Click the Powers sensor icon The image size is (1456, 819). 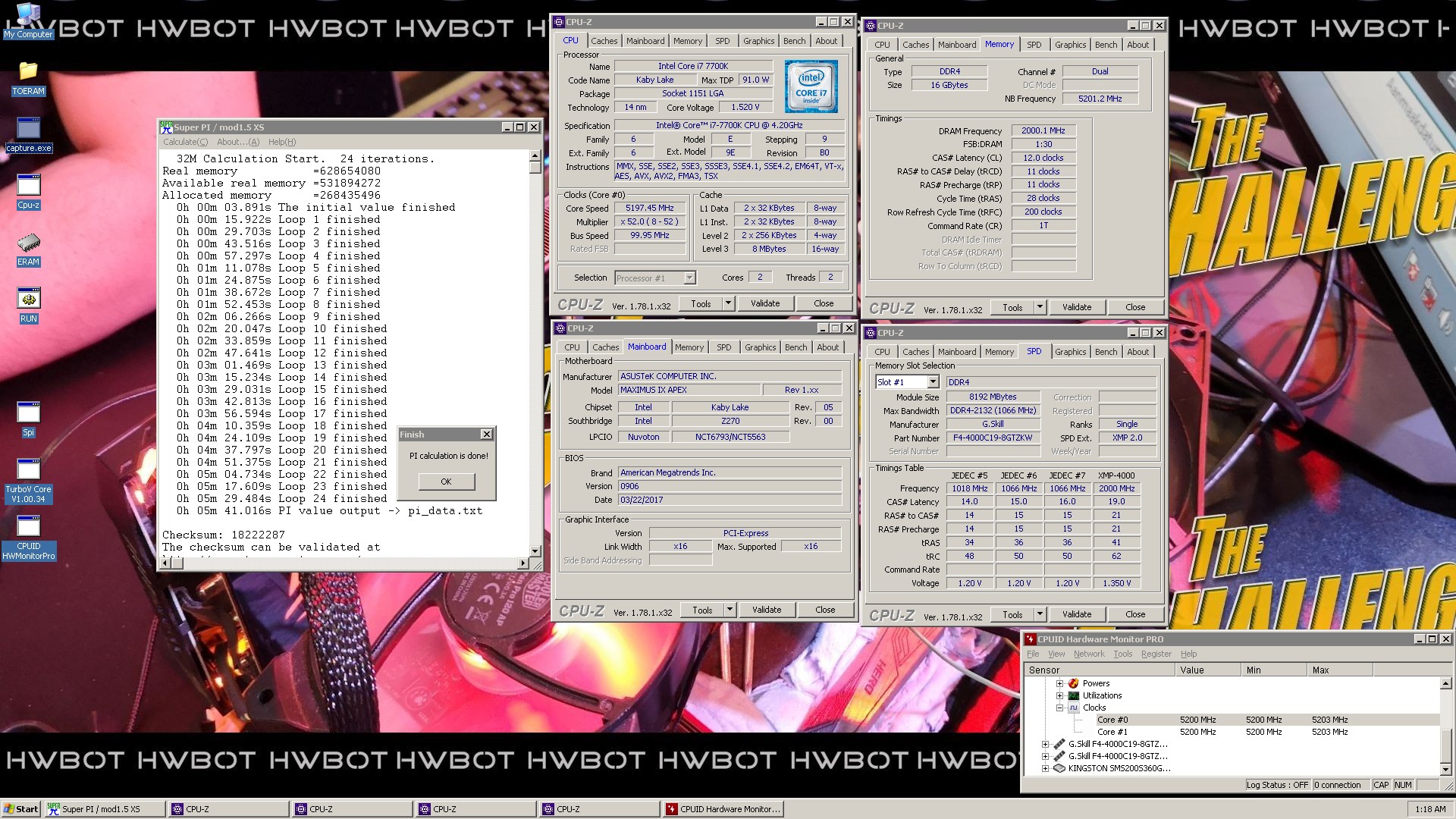click(x=1073, y=683)
